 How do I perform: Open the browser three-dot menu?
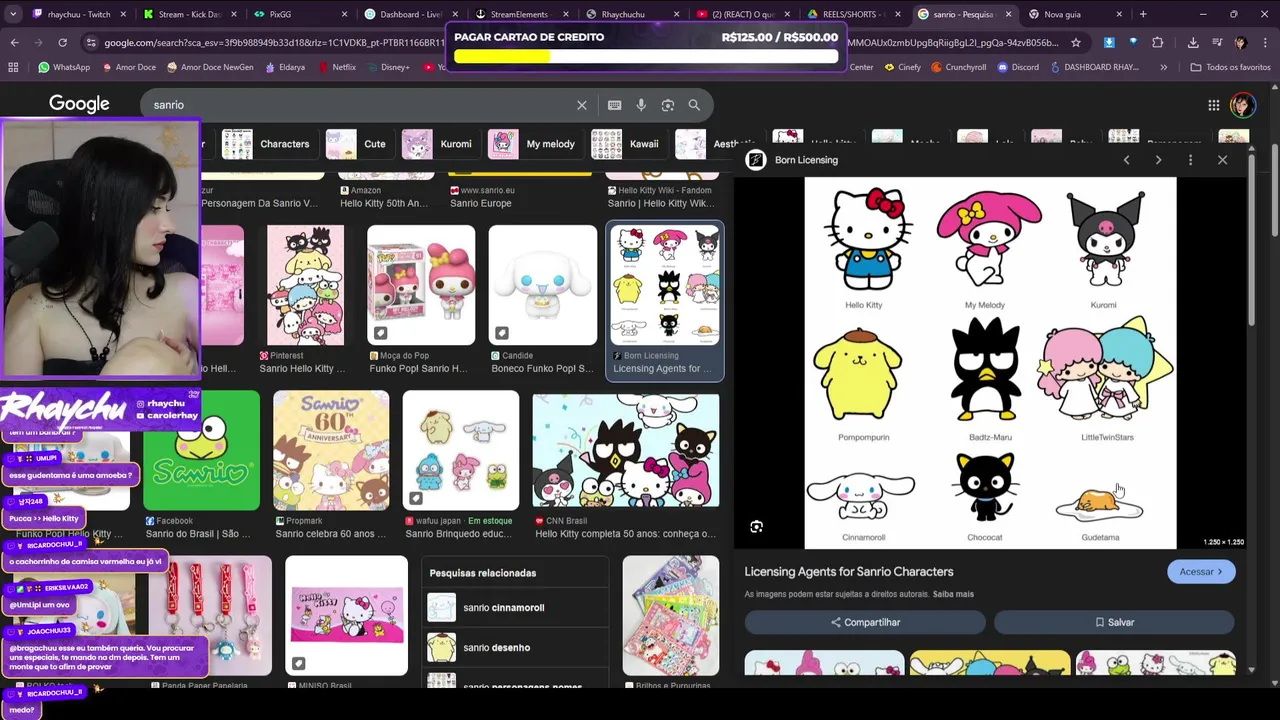coord(1264,43)
